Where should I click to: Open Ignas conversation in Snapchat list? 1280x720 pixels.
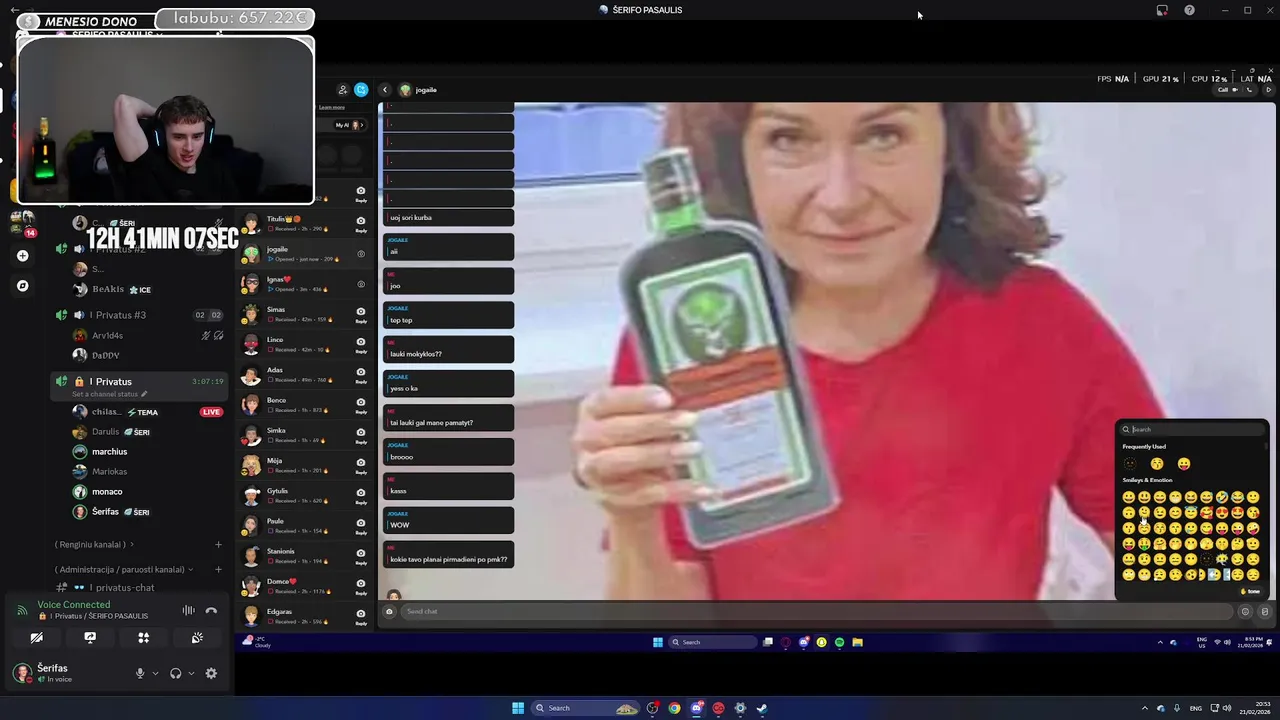305,284
